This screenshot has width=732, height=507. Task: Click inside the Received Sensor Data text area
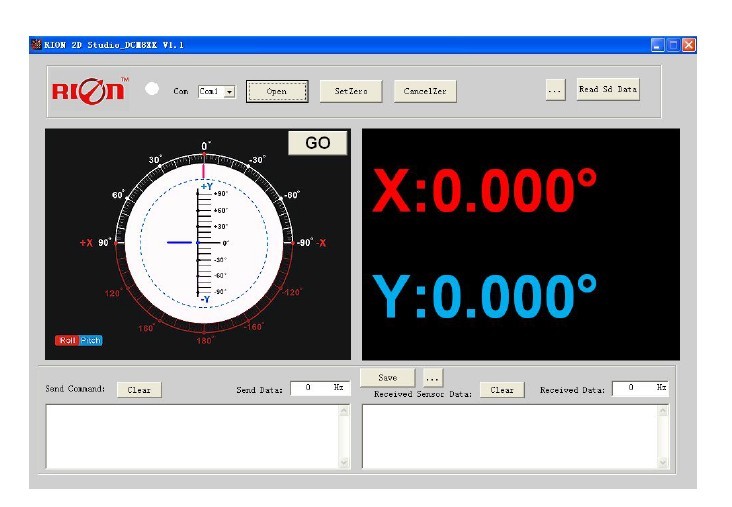[510, 437]
